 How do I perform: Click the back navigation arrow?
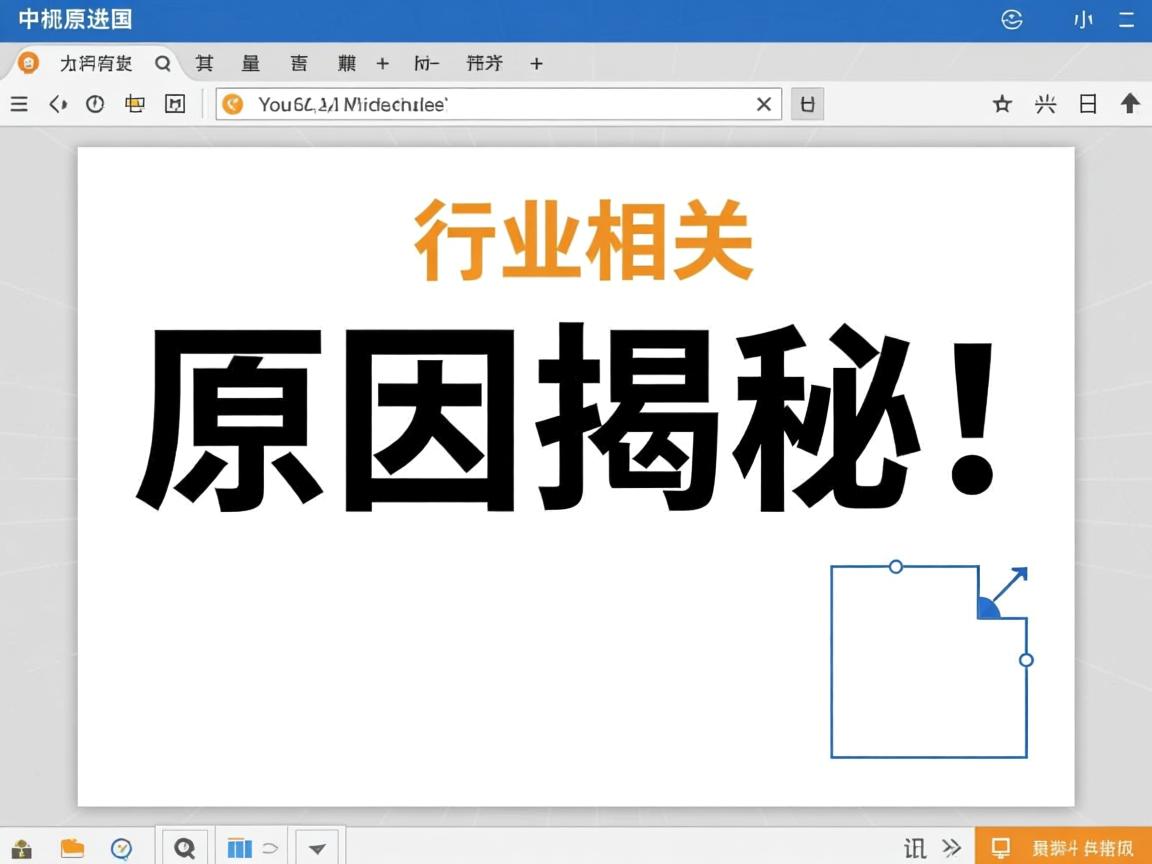pyautogui.click(x=57, y=103)
